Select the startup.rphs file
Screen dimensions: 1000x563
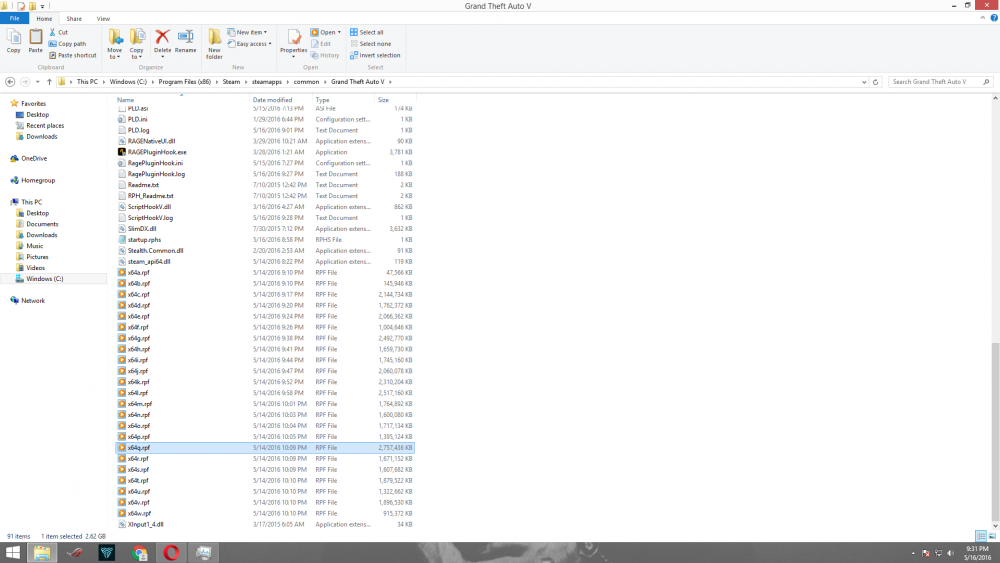pos(265,240)
